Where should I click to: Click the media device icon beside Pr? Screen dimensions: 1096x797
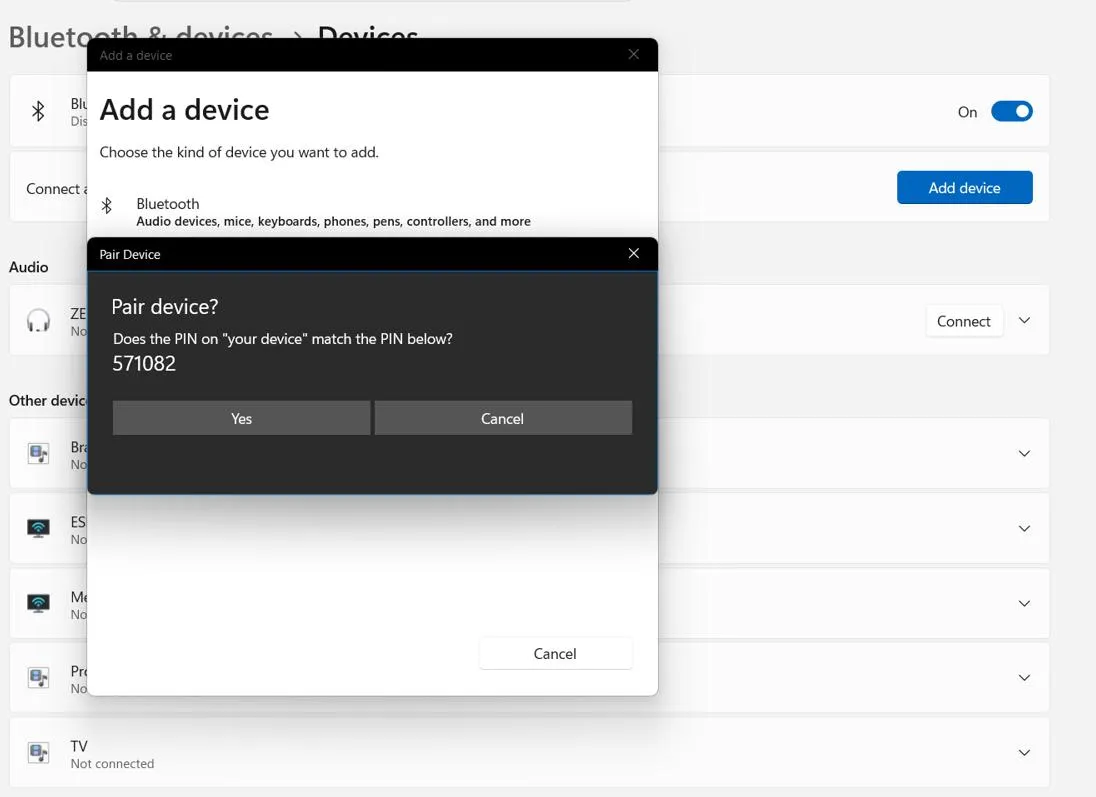(x=38, y=677)
